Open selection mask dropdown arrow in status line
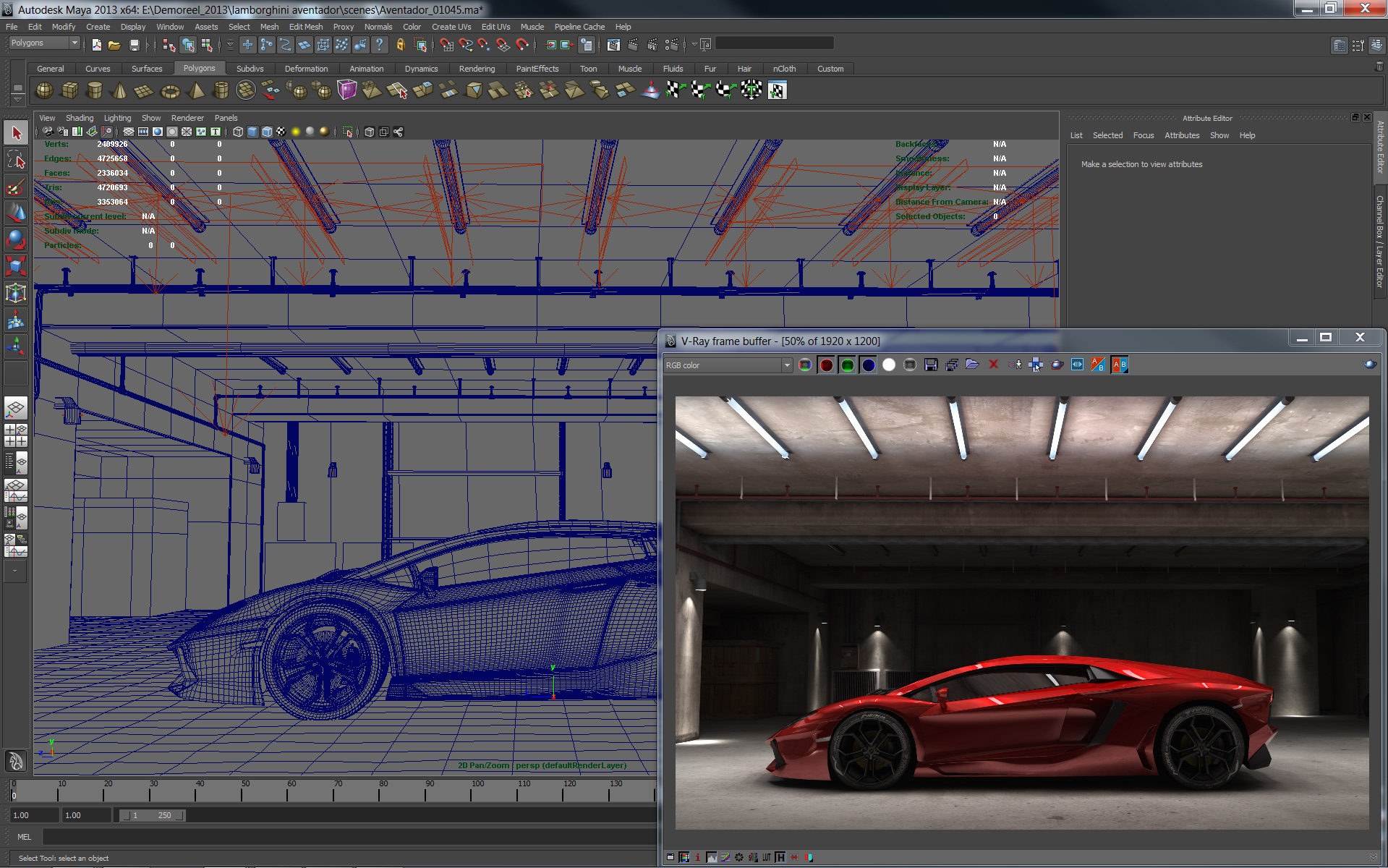Viewport: 1388px width, 868px height. pos(230,45)
